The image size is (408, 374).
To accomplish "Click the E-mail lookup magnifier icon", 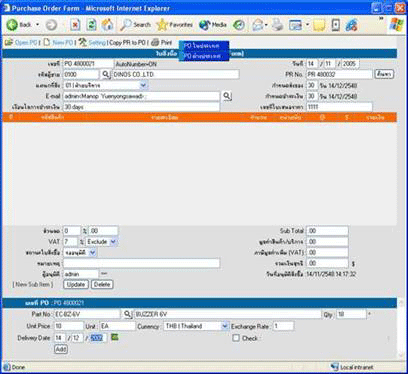I will [x=227, y=96].
